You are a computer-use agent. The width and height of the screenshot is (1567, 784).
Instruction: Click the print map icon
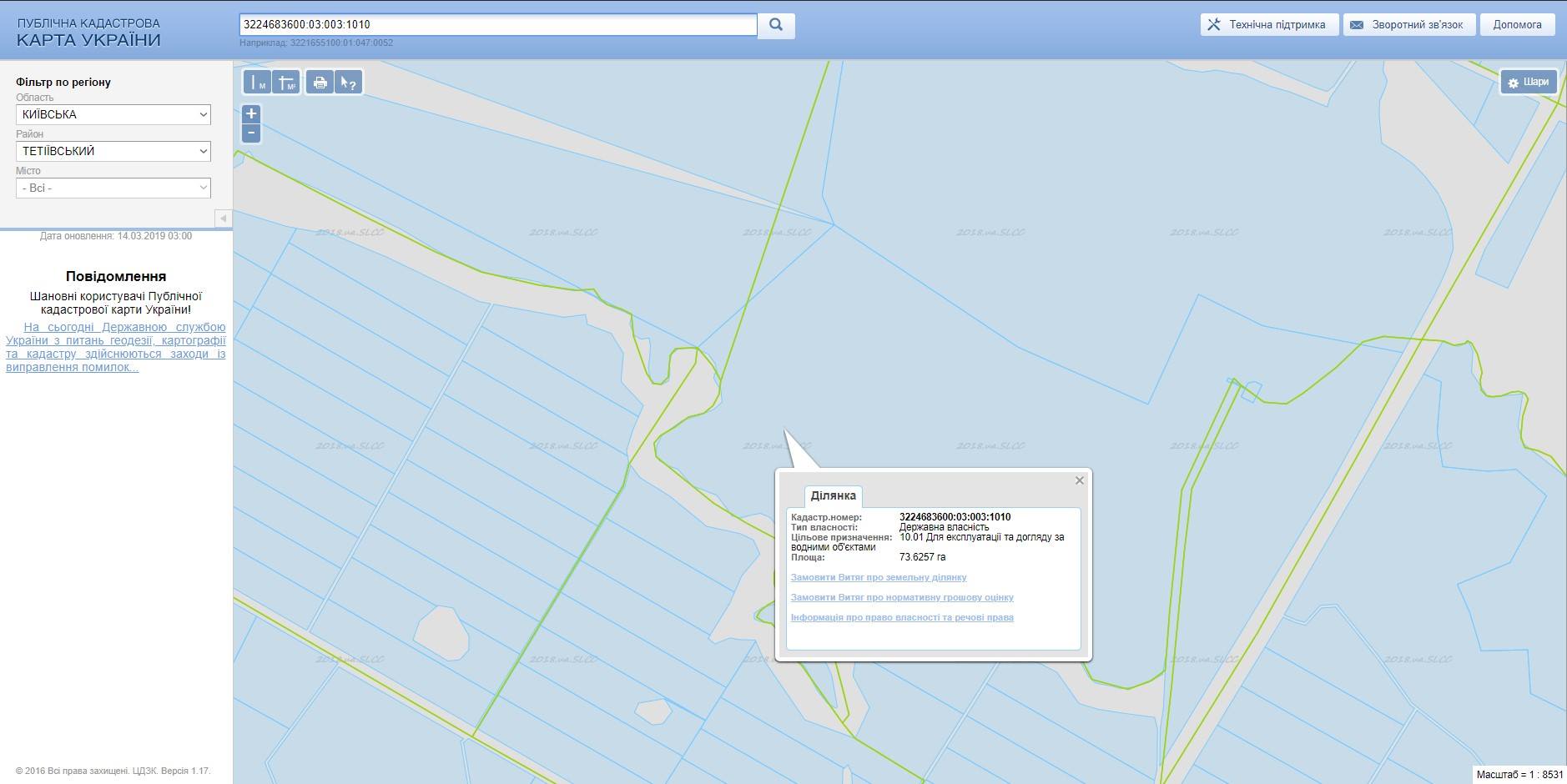pos(320,83)
